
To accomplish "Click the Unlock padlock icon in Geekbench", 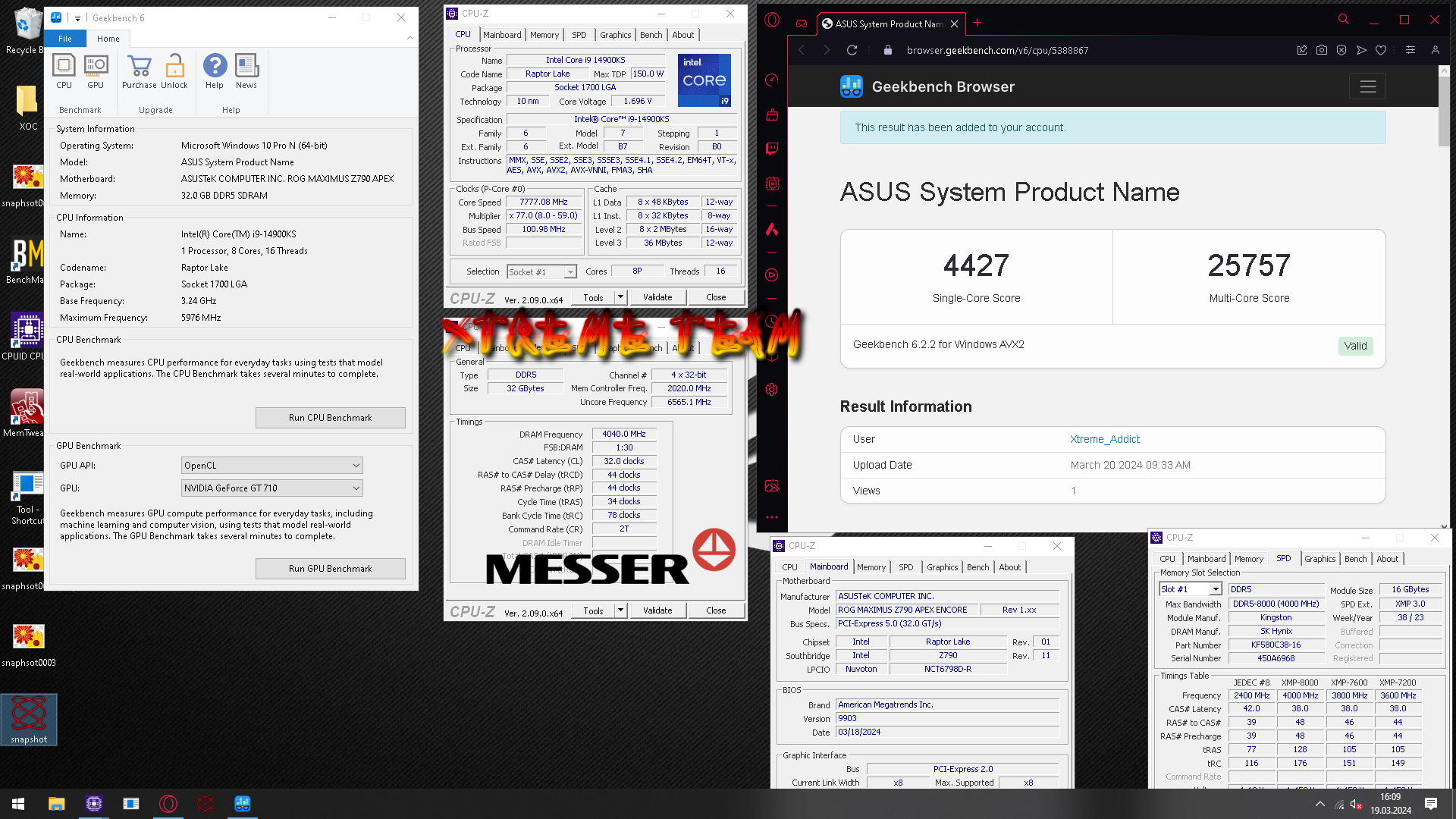I will pos(174,72).
